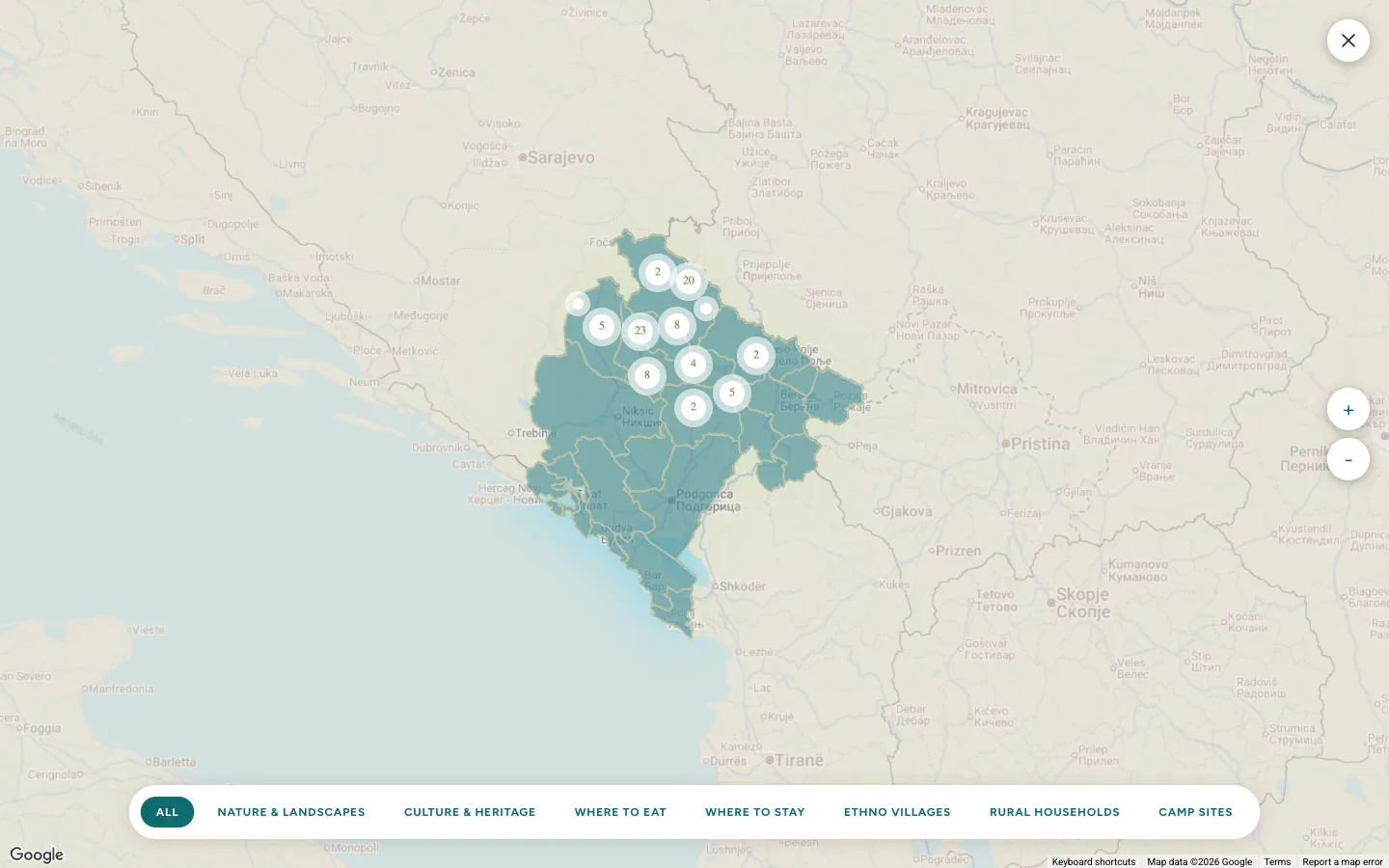
Task: Click the Pristina city label
Action: coord(1040,444)
